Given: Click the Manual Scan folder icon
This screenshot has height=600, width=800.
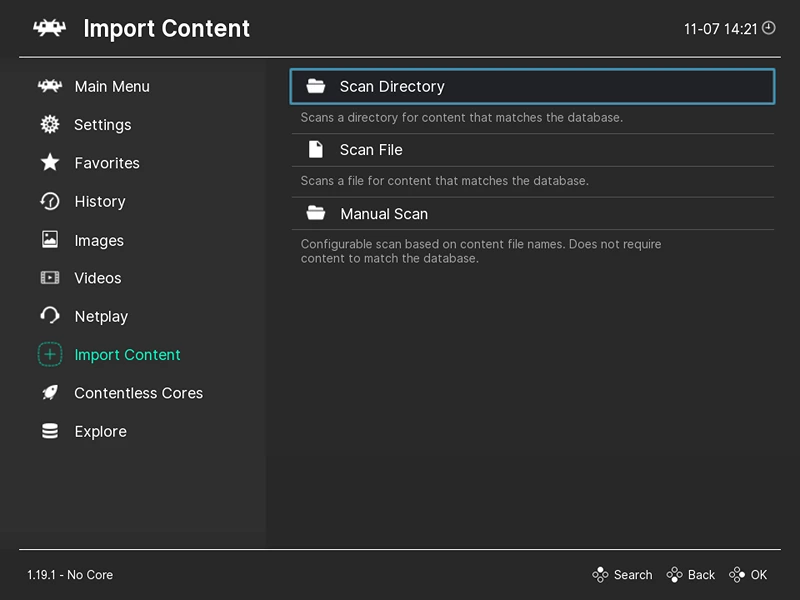Looking at the screenshot, I should (x=316, y=213).
